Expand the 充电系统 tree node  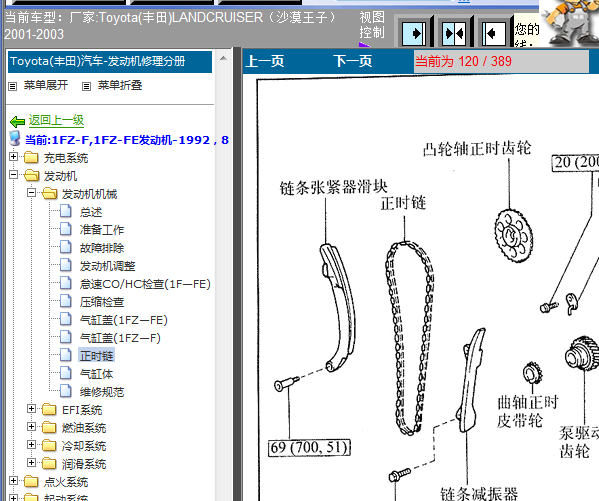[13, 157]
